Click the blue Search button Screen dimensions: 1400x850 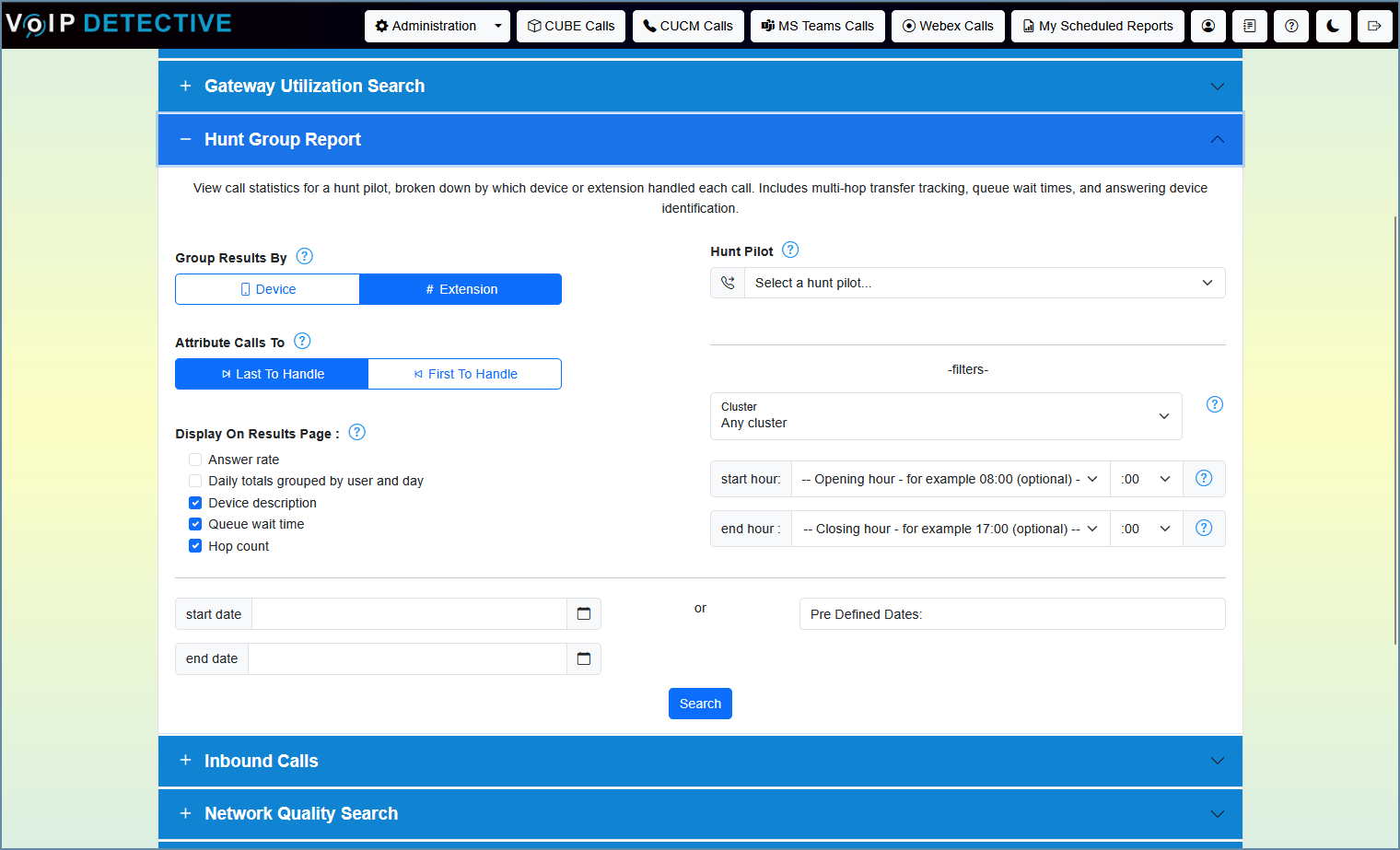[x=700, y=704]
